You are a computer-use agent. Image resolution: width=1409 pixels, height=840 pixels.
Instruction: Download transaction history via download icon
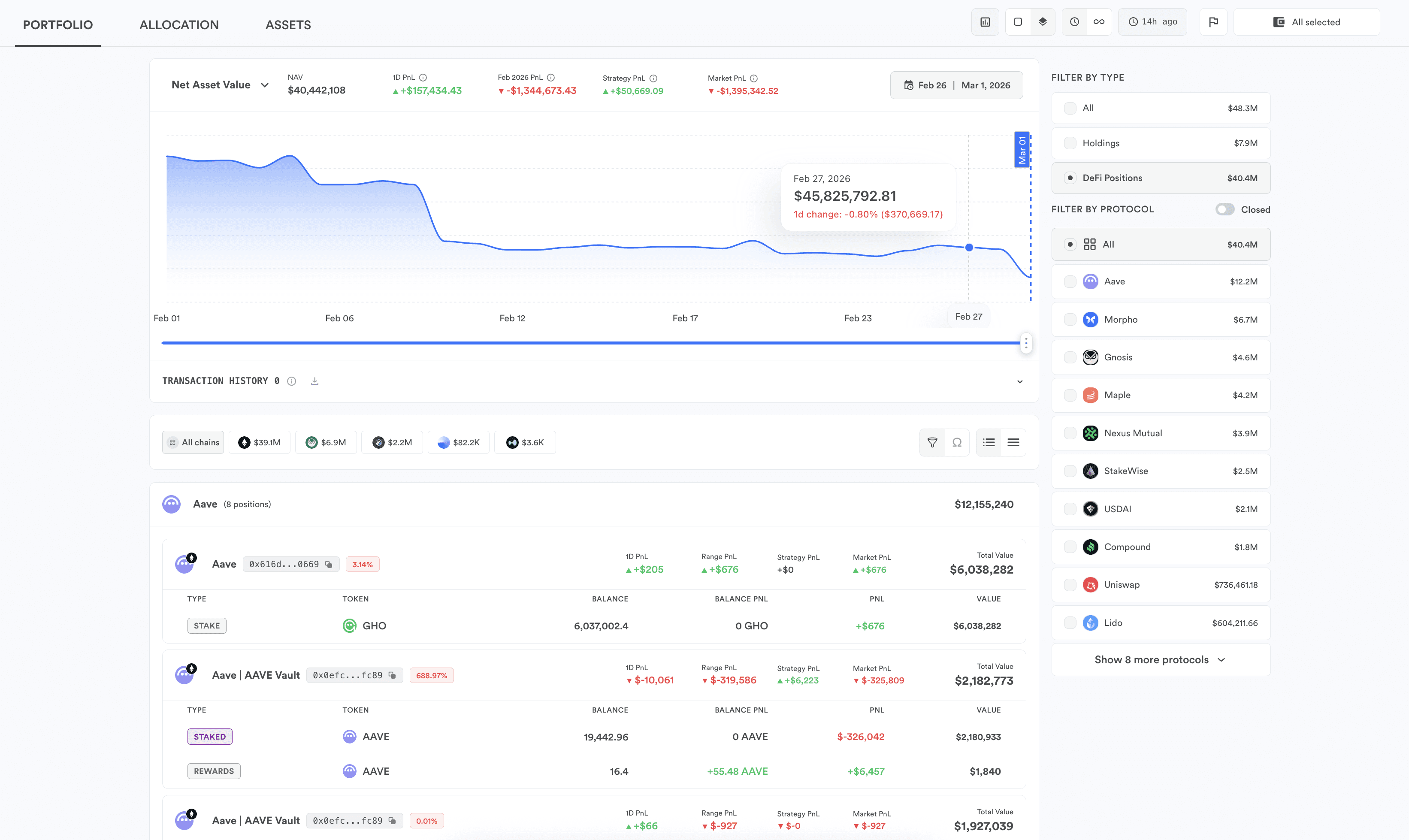pyautogui.click(x=315, y=381)
